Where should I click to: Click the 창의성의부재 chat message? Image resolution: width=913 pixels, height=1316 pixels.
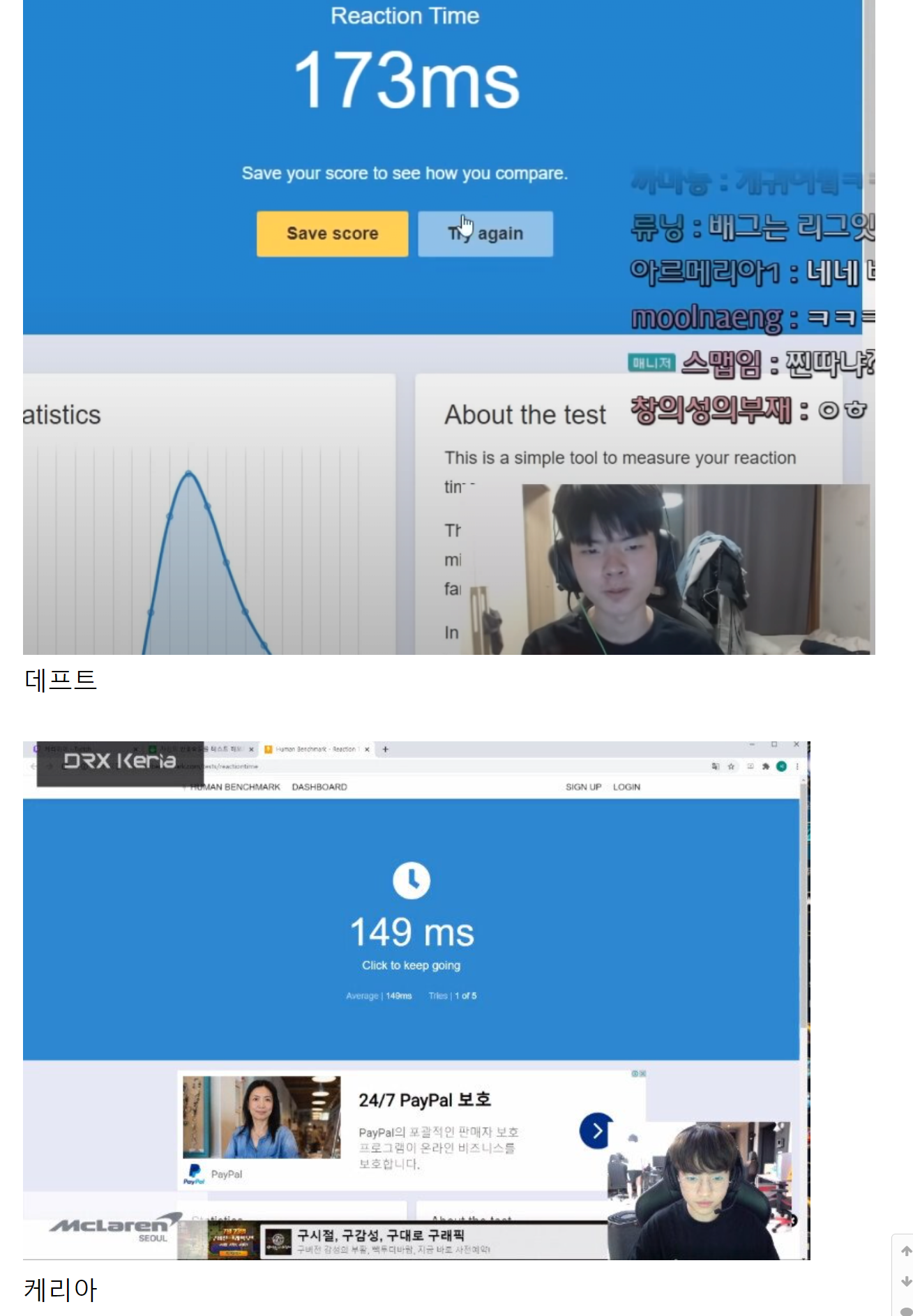pos(748,410)
